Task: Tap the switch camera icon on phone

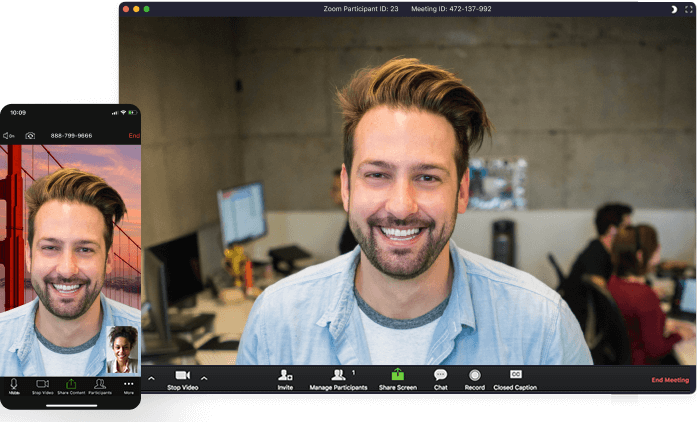Action: tap(30, 136)
